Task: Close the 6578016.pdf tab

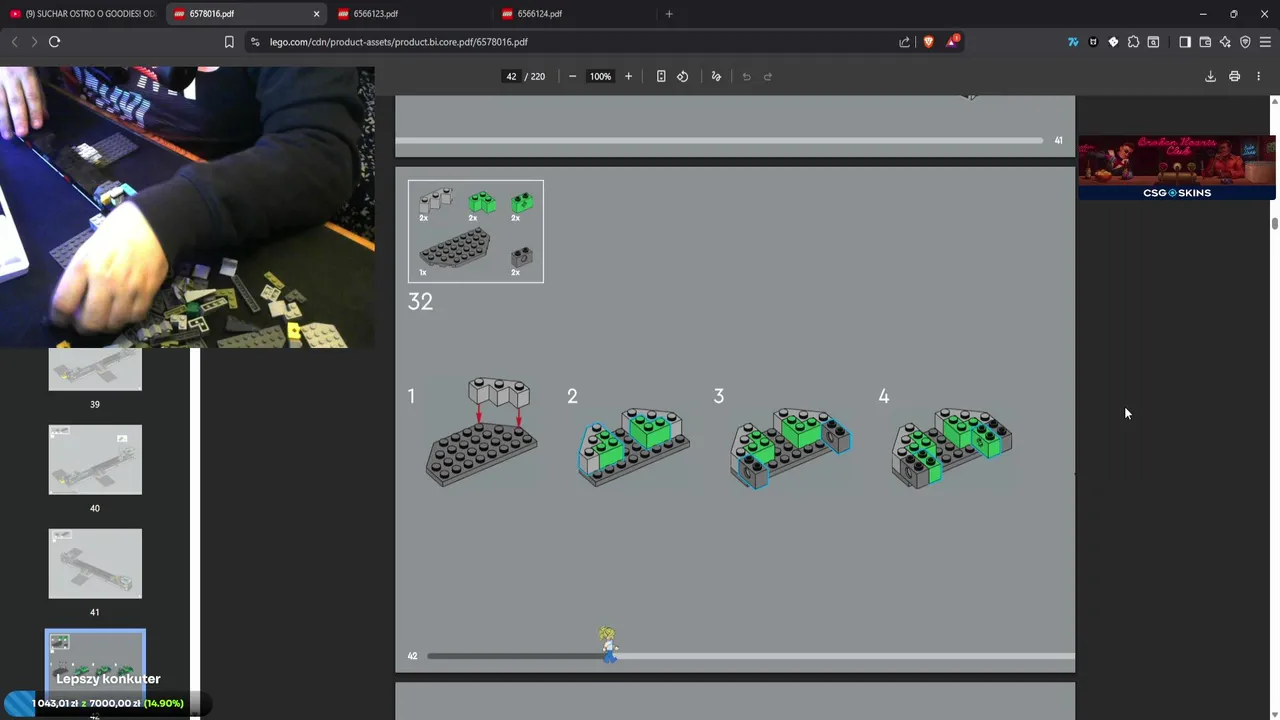Action: click(x=317, y=14)
